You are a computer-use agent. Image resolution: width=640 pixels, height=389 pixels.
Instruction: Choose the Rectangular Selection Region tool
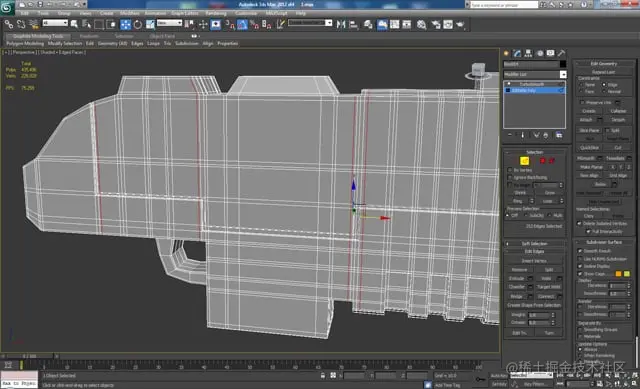tap(99, 24)
